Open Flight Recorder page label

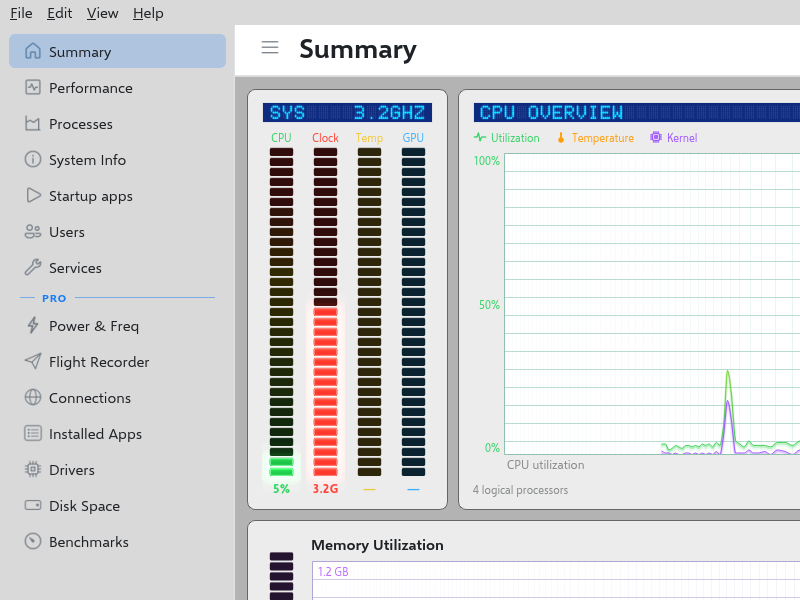pyautogui.click(x=99, y=362)
